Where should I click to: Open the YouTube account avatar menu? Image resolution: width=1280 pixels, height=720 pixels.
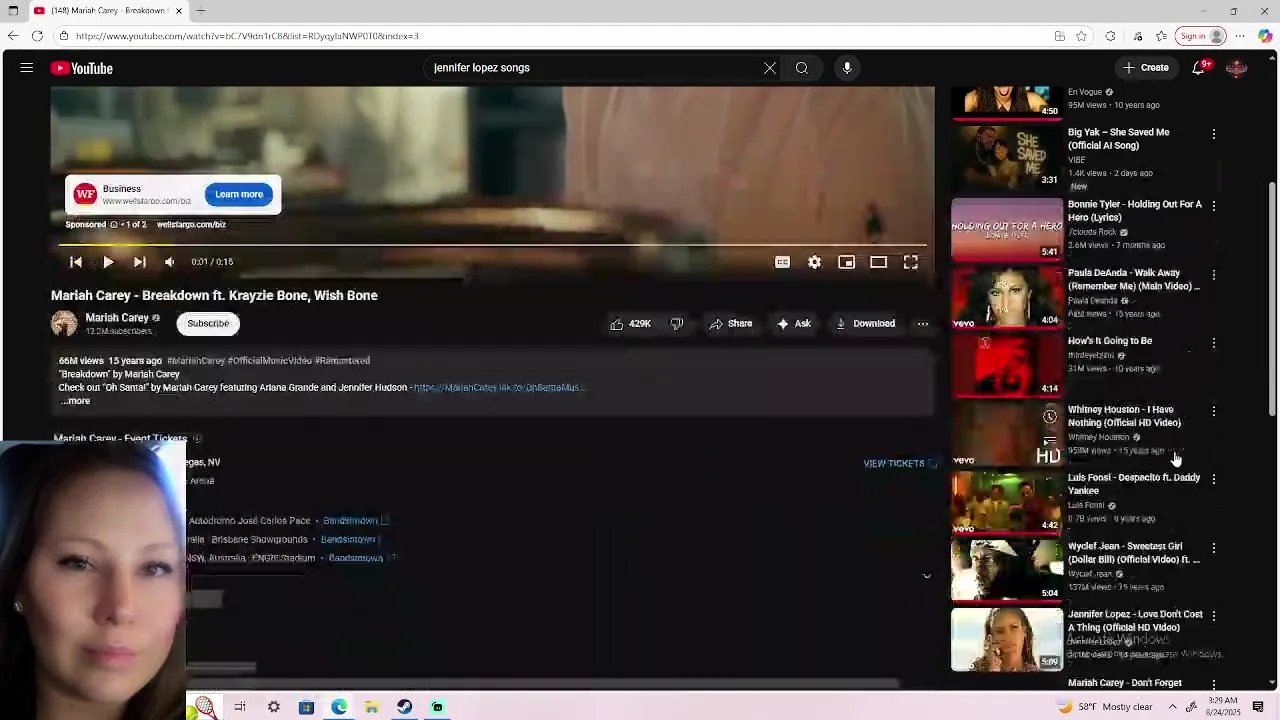[x=1237, y=68]
